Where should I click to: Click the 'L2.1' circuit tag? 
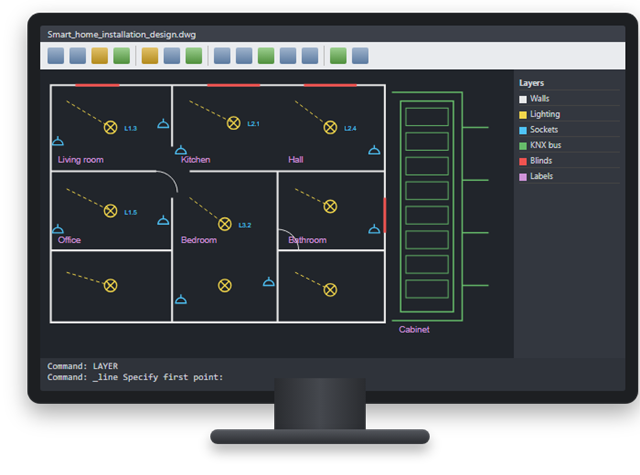[x=253, y=124]
